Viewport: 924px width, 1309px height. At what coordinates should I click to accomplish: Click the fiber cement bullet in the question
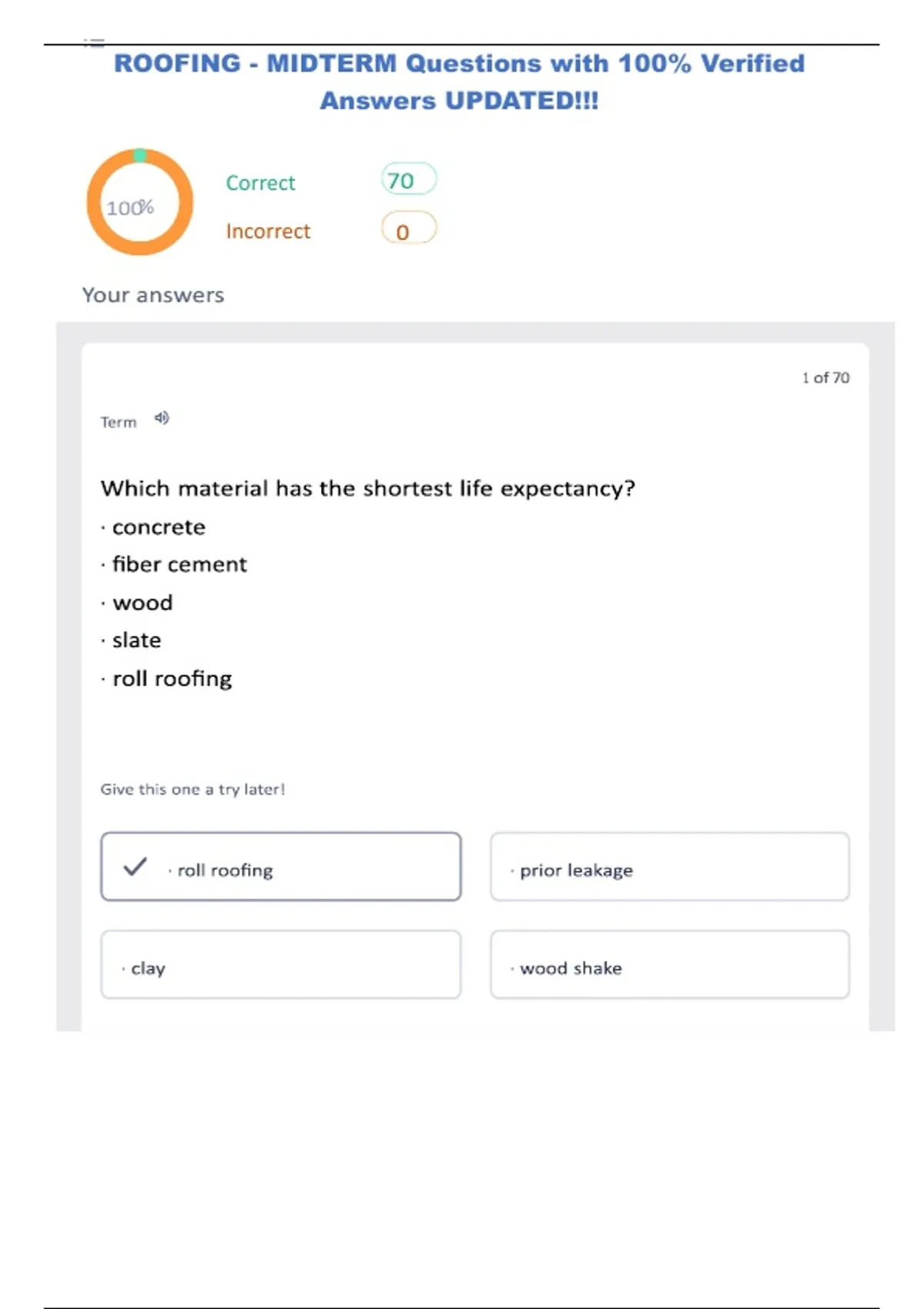[179, 564]
